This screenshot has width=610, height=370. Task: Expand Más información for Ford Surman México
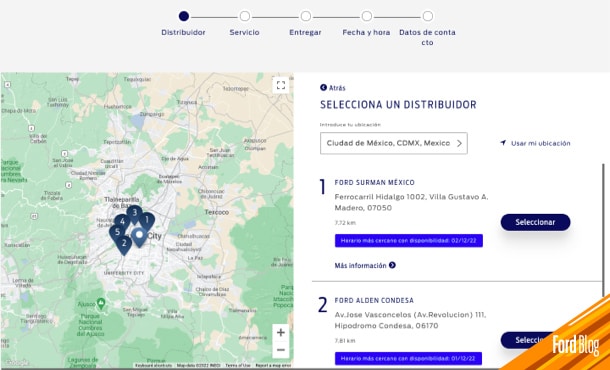point(365,265)
